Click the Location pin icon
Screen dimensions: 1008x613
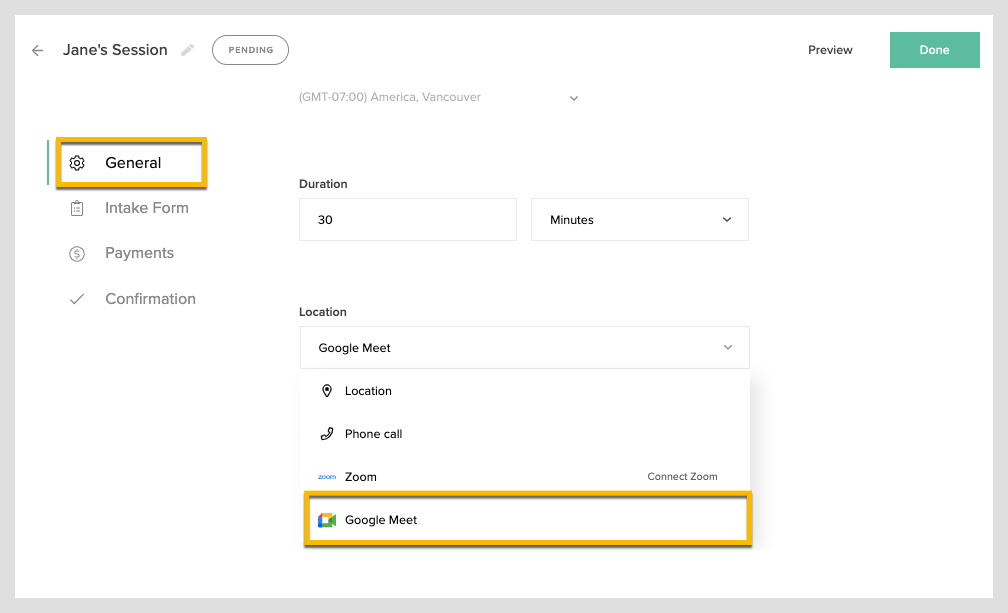[x=327, y=391]
